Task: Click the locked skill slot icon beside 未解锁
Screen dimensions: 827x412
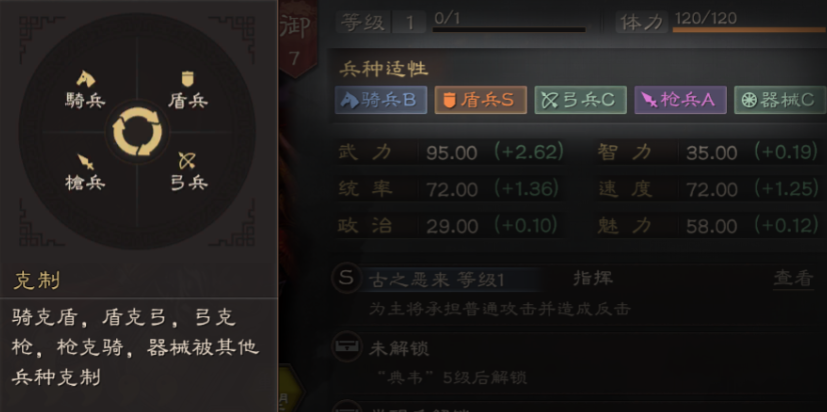Action: pos(346,347)
